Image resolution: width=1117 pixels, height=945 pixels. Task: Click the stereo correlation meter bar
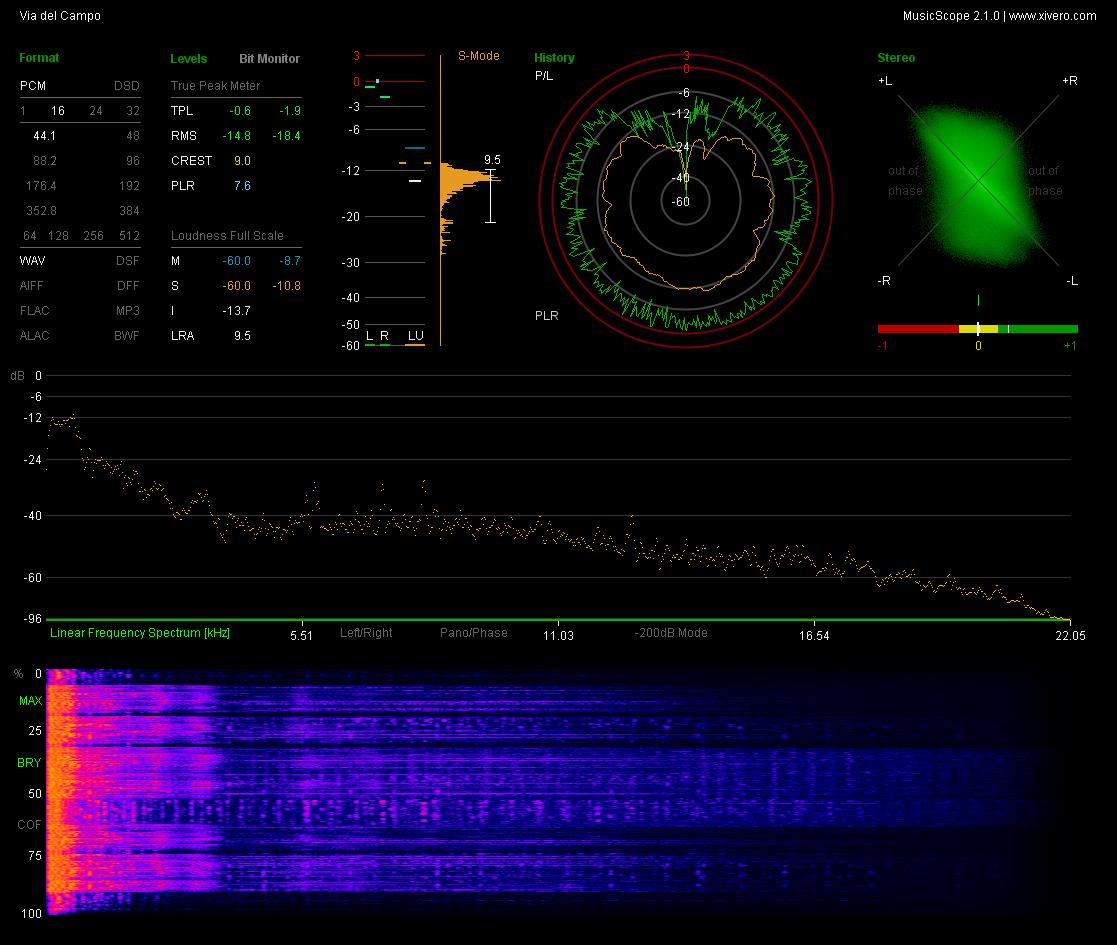977,328
